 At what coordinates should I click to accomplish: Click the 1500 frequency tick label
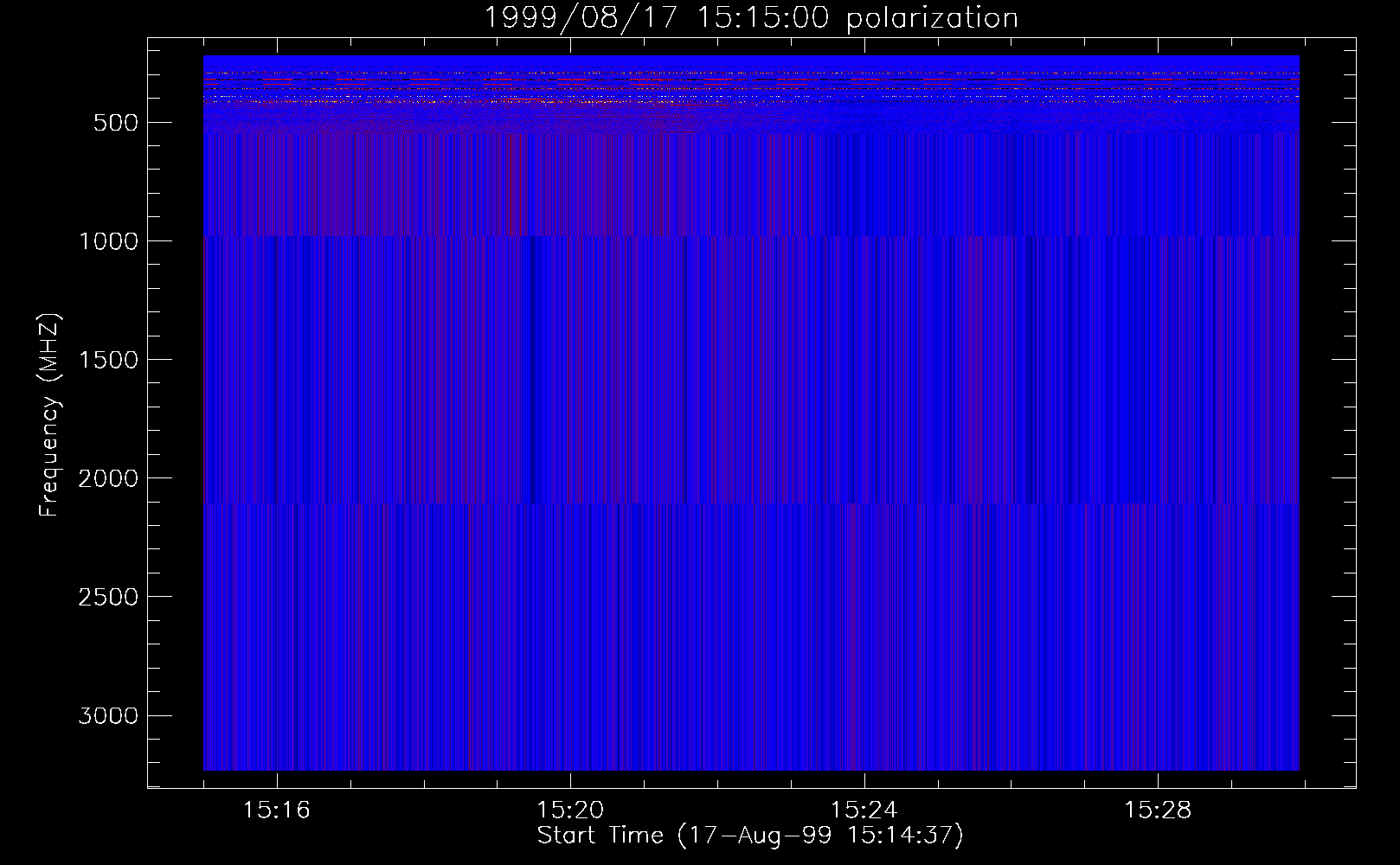coord(108,360)
